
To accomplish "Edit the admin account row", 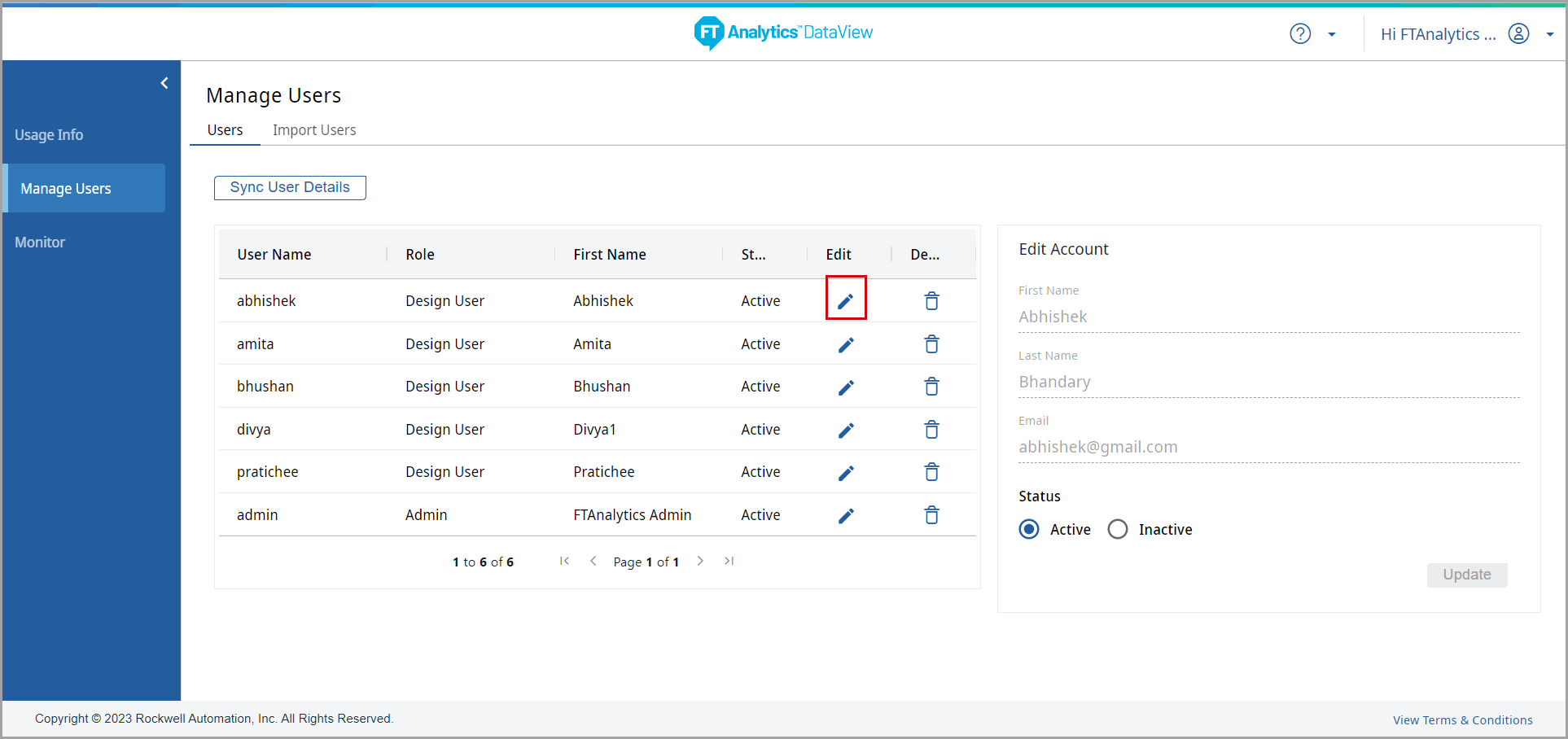I will coord(846,515).
